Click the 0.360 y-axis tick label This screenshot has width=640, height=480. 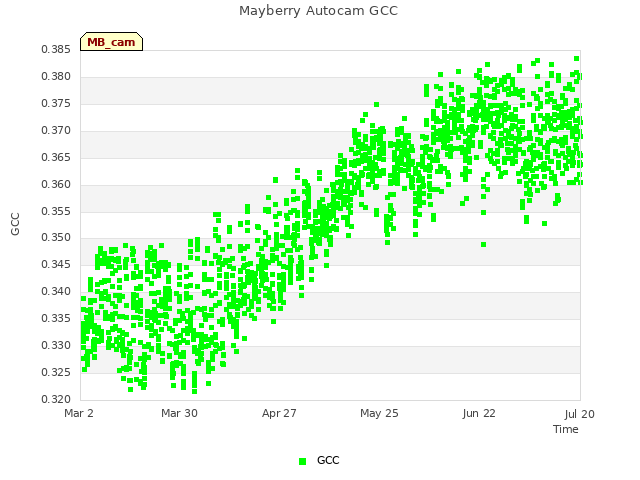[x=56, y=184]
